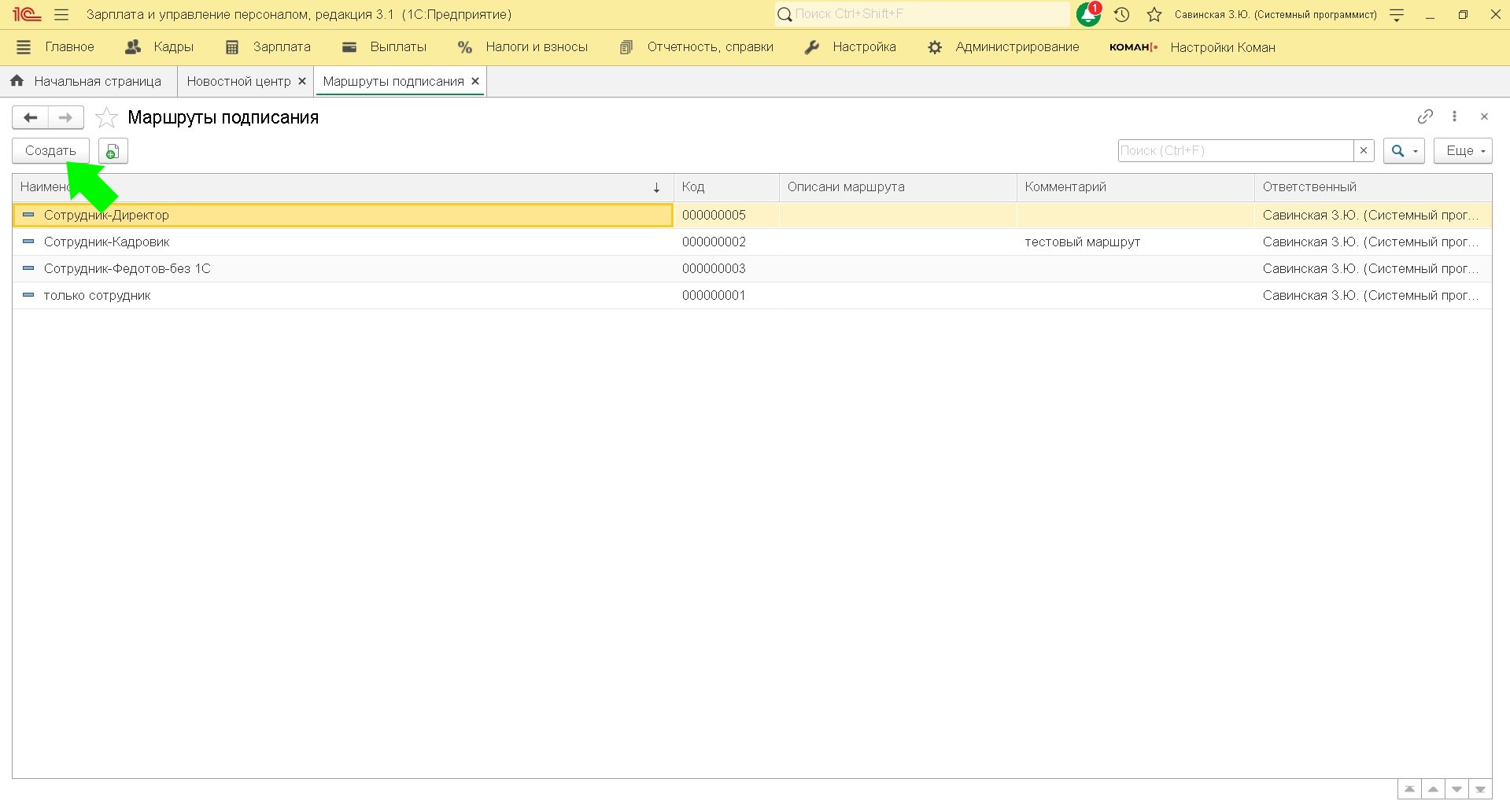
Task: Expand the magnifier search dropdown
Action: click(1404, 151)
